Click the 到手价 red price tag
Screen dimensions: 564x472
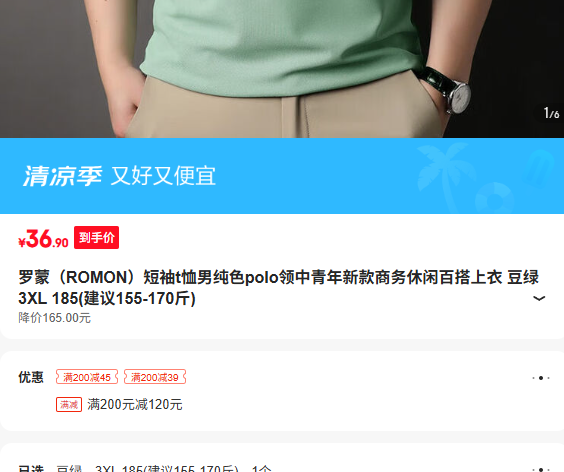96,237
